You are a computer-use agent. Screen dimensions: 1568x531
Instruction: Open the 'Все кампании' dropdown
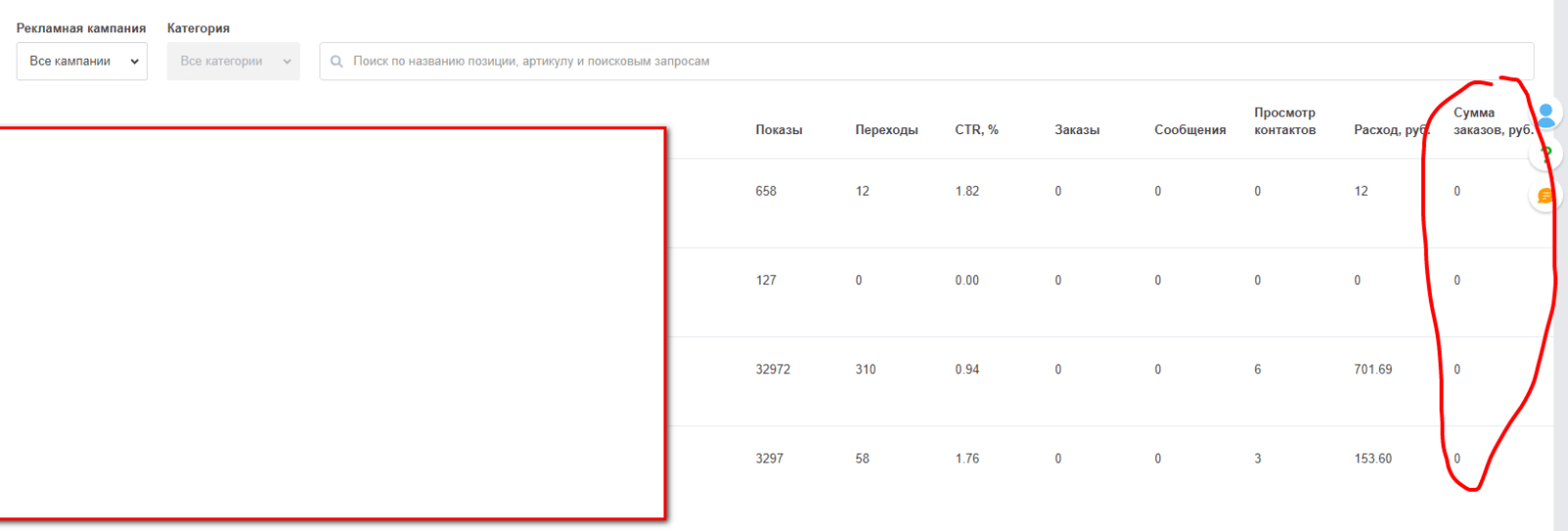click(82, 61)
